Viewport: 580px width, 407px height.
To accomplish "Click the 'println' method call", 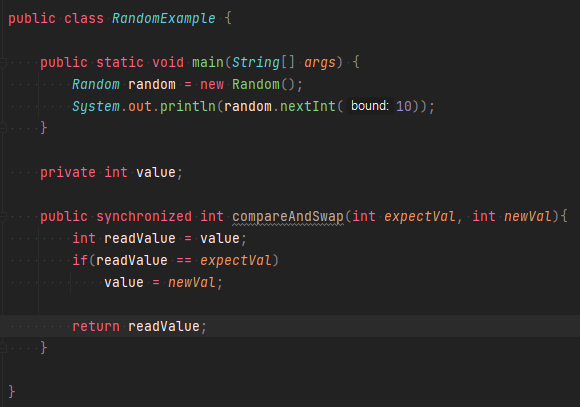I will 188,107.
